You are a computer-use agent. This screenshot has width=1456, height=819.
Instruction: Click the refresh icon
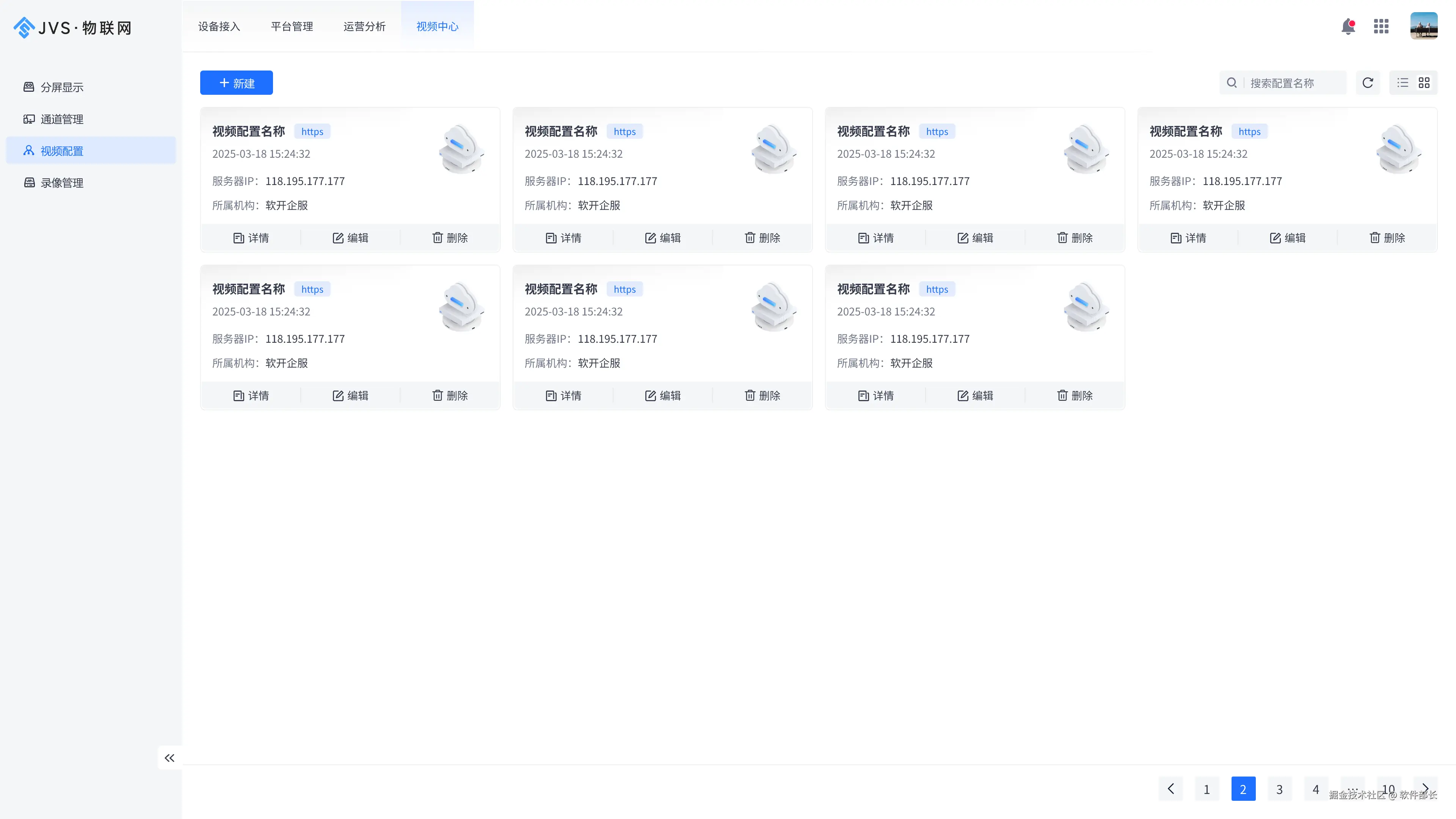1367,83
